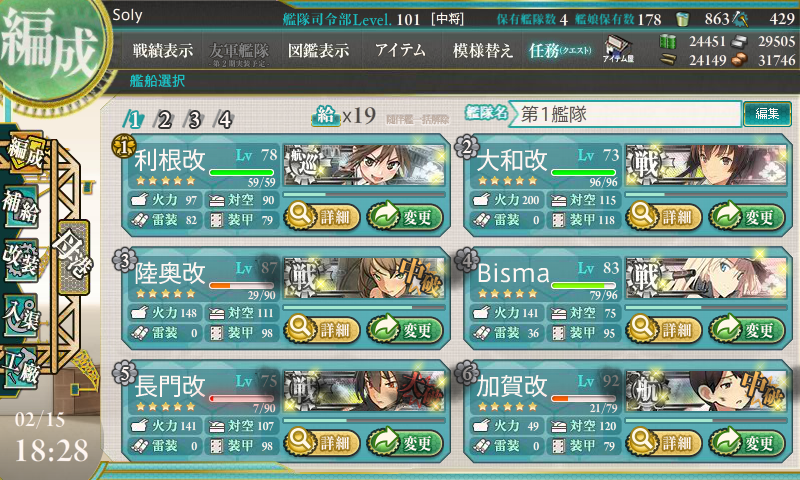Viewport: 800px width, 480px height.
Task: Open the 任務 quest menu
Action: point(560,50)
